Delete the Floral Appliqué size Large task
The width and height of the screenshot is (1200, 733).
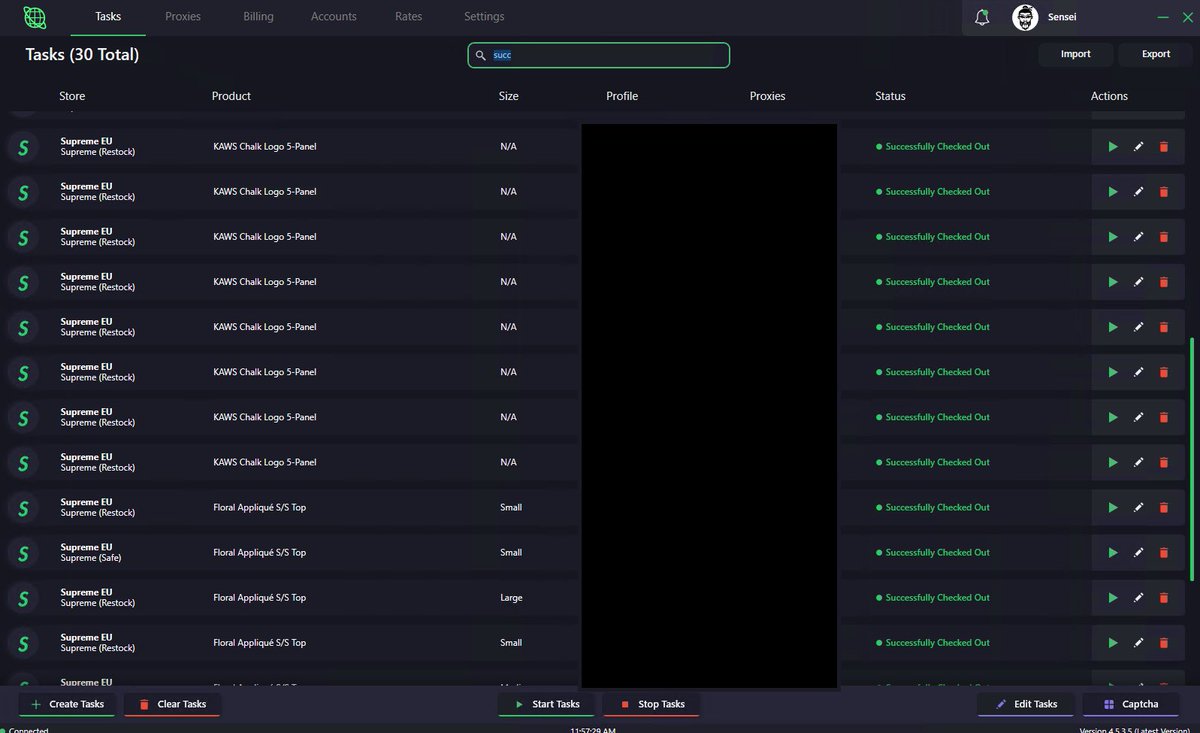point(1163,597)
